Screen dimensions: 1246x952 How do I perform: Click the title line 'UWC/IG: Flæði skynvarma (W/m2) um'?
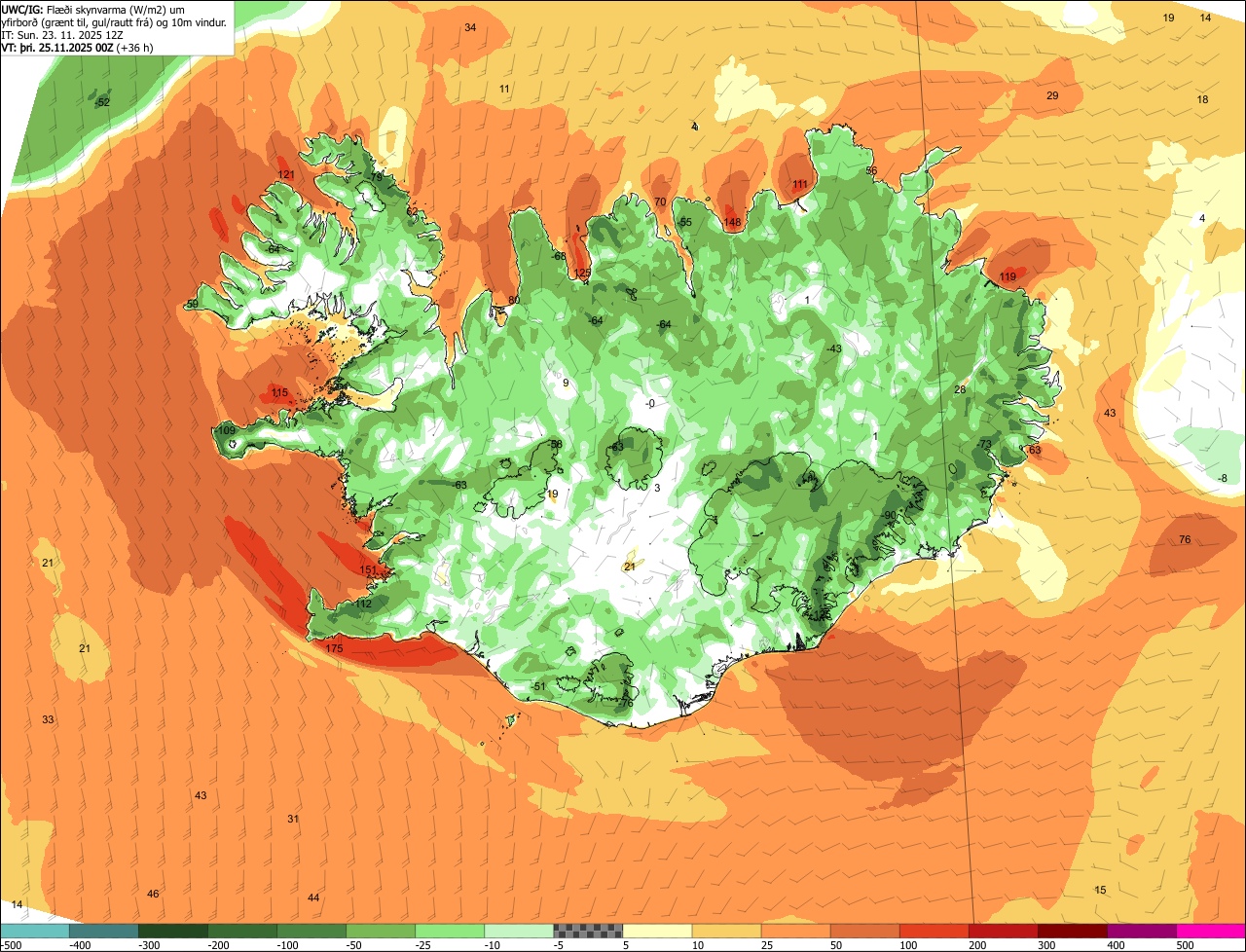tap(94, 10)
